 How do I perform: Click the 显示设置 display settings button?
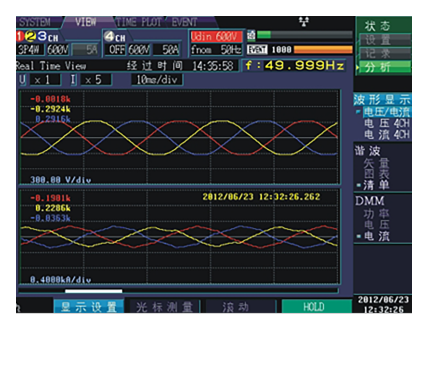coord(89,306)
